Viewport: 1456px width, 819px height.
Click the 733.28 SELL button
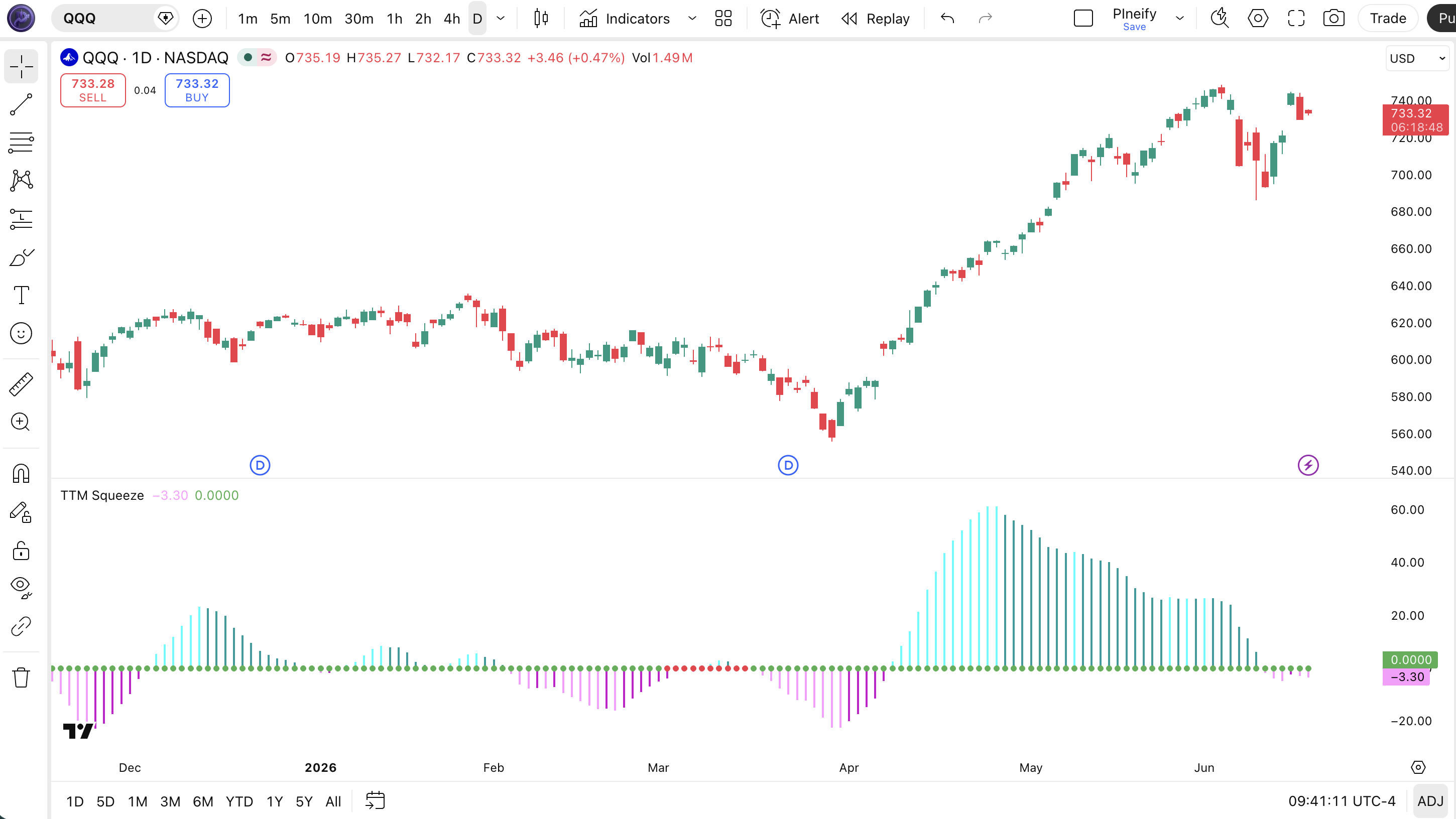93,90
